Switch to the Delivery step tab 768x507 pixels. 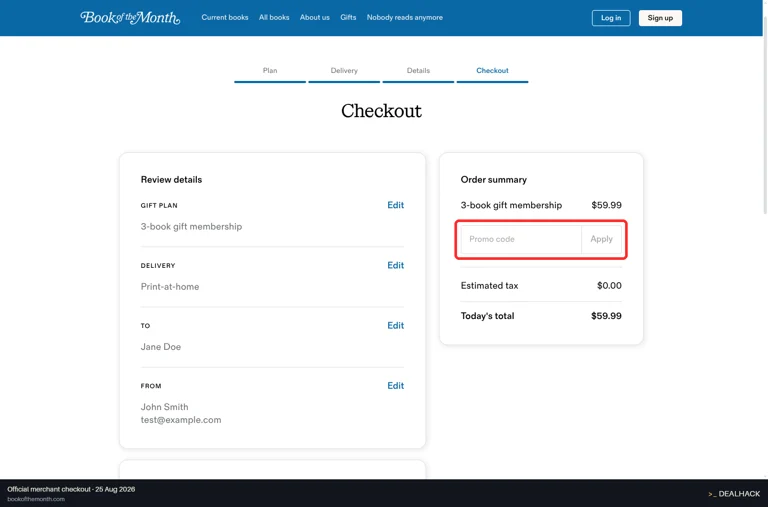click(x=344, y=72)
